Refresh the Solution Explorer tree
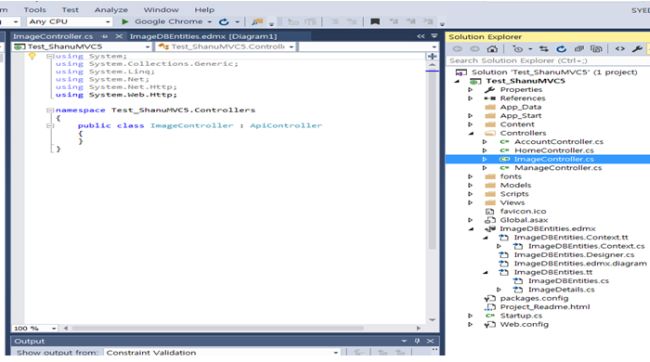The height and width of the screenshot is (362, 650). pyautogui.click(x=561, y=49)
